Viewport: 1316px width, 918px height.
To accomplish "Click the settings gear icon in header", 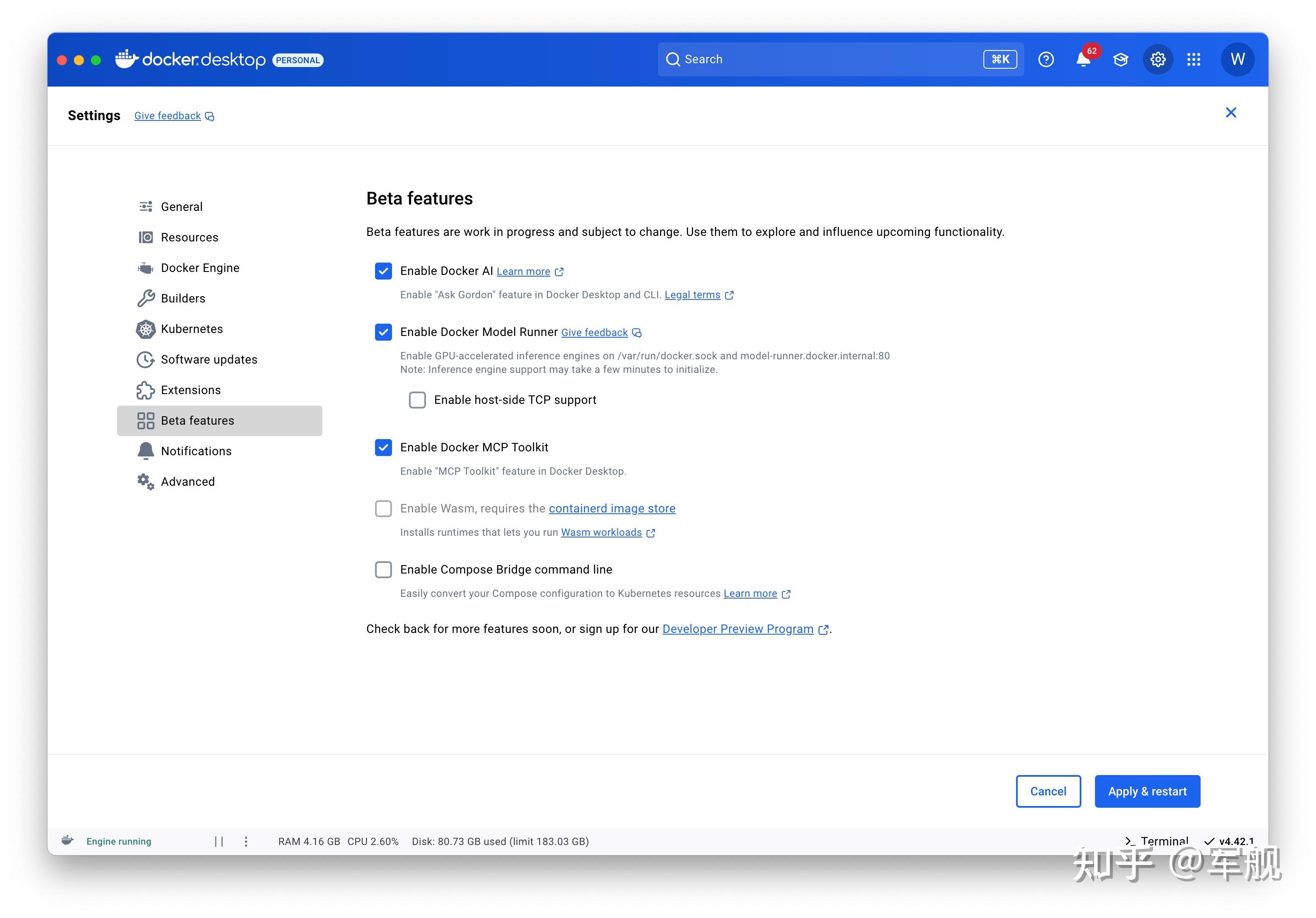I will pyautogui.click(x=1158, y=59).
